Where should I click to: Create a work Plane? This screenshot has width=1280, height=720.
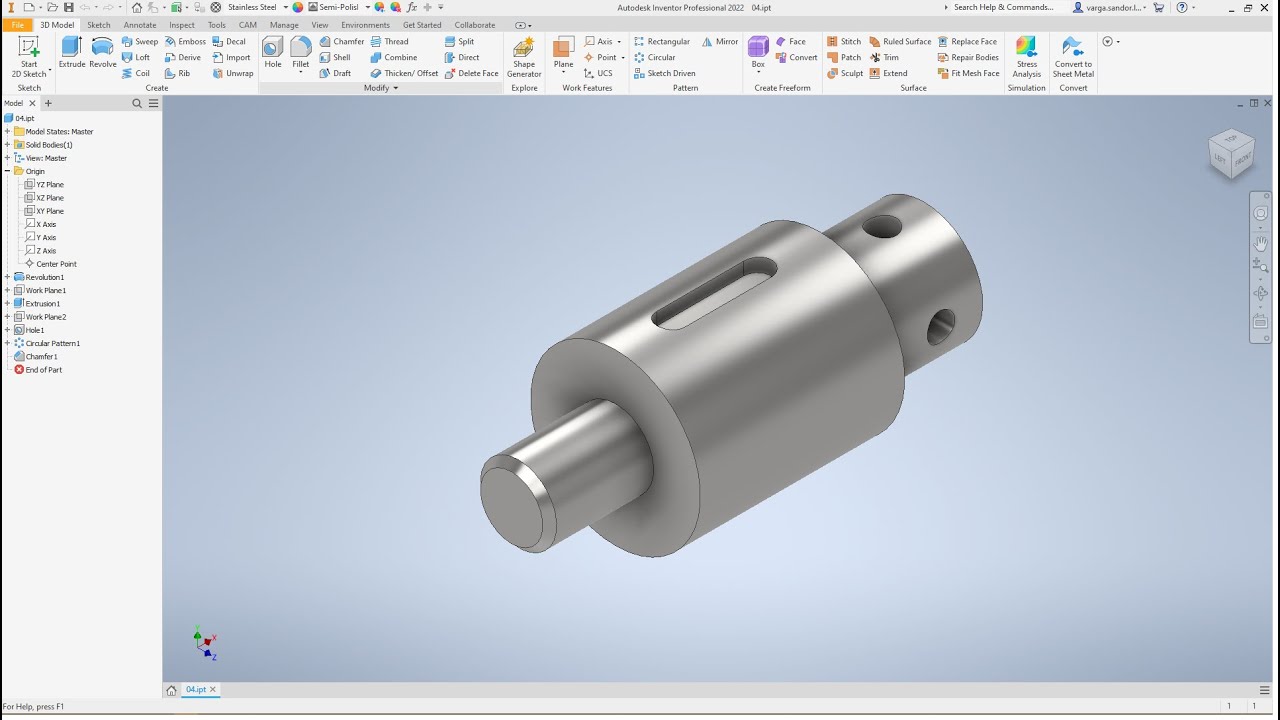click(x=564, y=55)
